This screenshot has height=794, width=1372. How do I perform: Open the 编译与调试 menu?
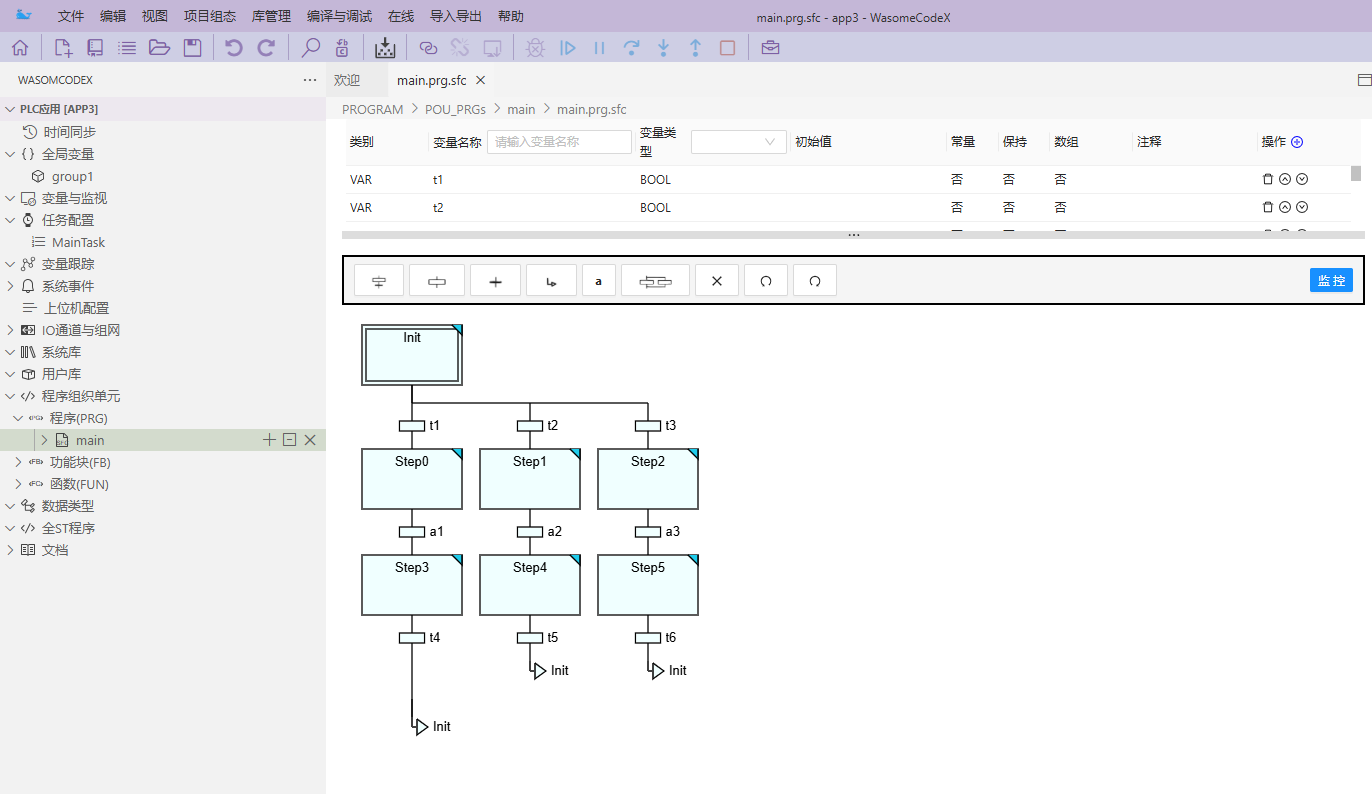click(x=340, y=16)
